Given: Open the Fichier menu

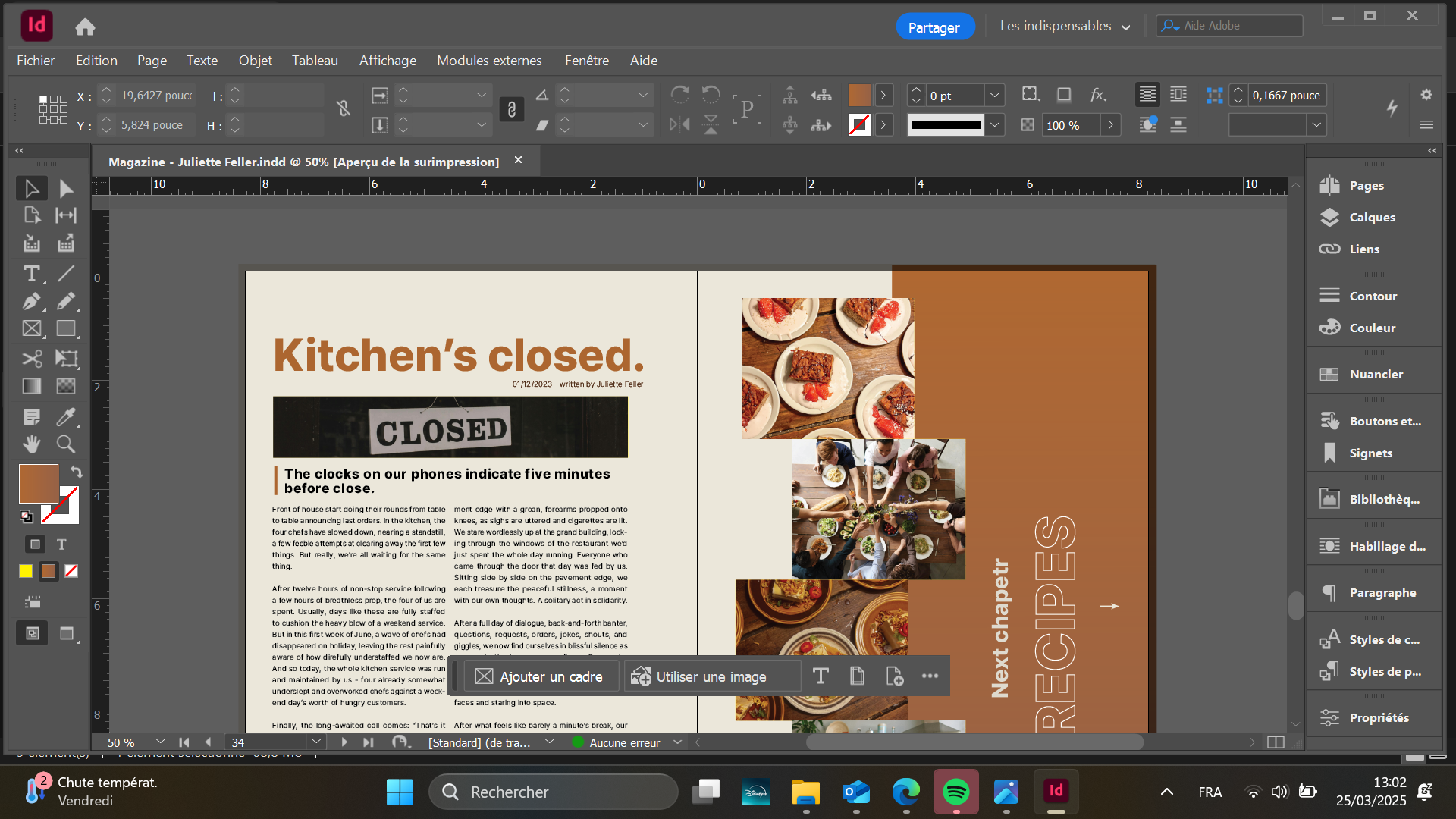Looking at the screenshot, I should [x=36, y=61].
